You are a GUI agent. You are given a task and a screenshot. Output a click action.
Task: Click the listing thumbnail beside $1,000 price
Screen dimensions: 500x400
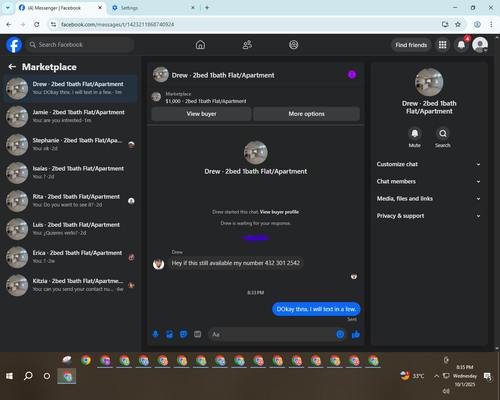[x=156, y=97]
